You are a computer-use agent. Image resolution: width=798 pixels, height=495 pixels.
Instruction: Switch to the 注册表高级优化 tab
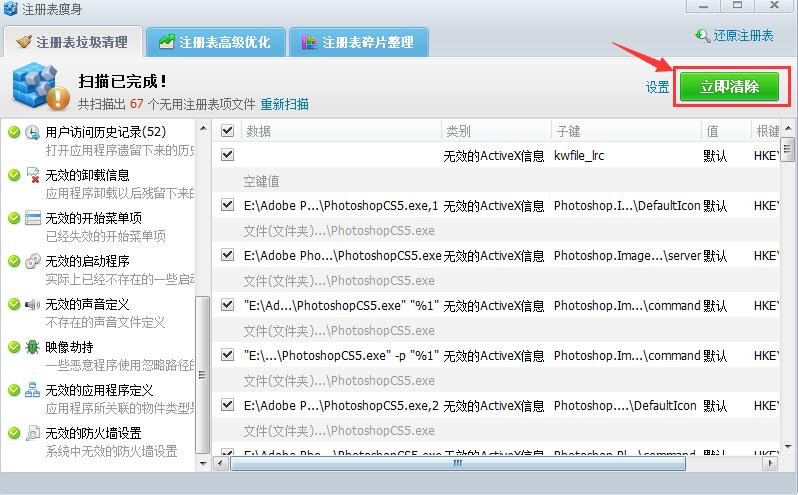click(215, 42)
